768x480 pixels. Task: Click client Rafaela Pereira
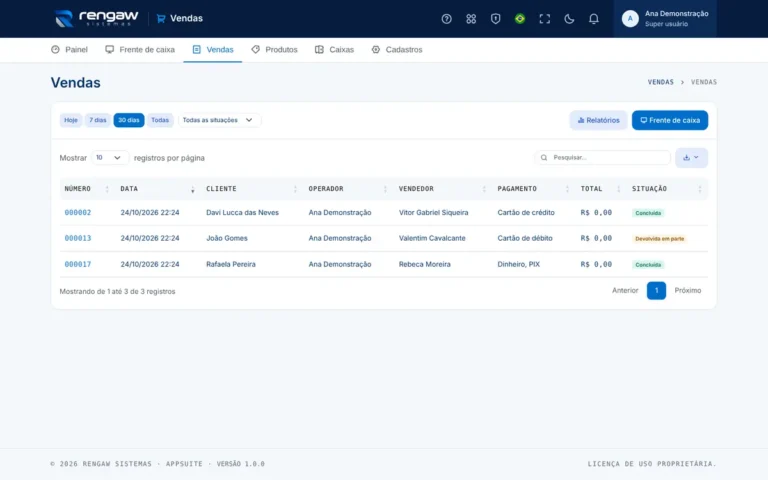[x=231, y=264]
